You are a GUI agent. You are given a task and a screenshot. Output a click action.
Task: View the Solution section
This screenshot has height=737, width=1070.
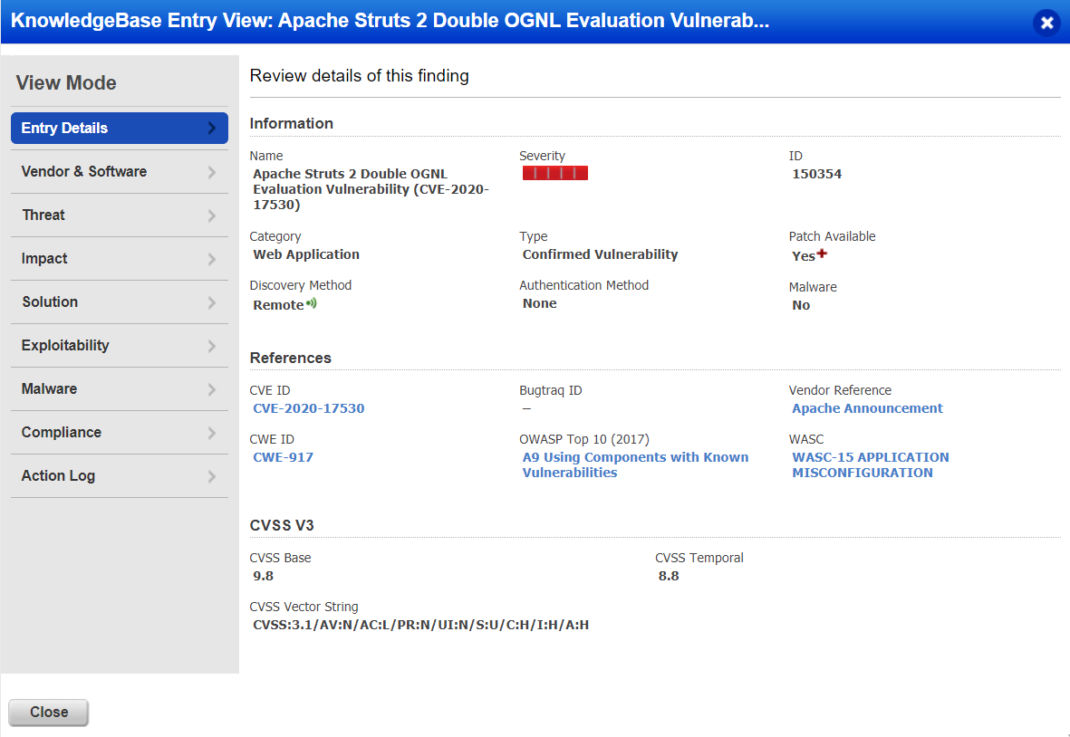119,301
